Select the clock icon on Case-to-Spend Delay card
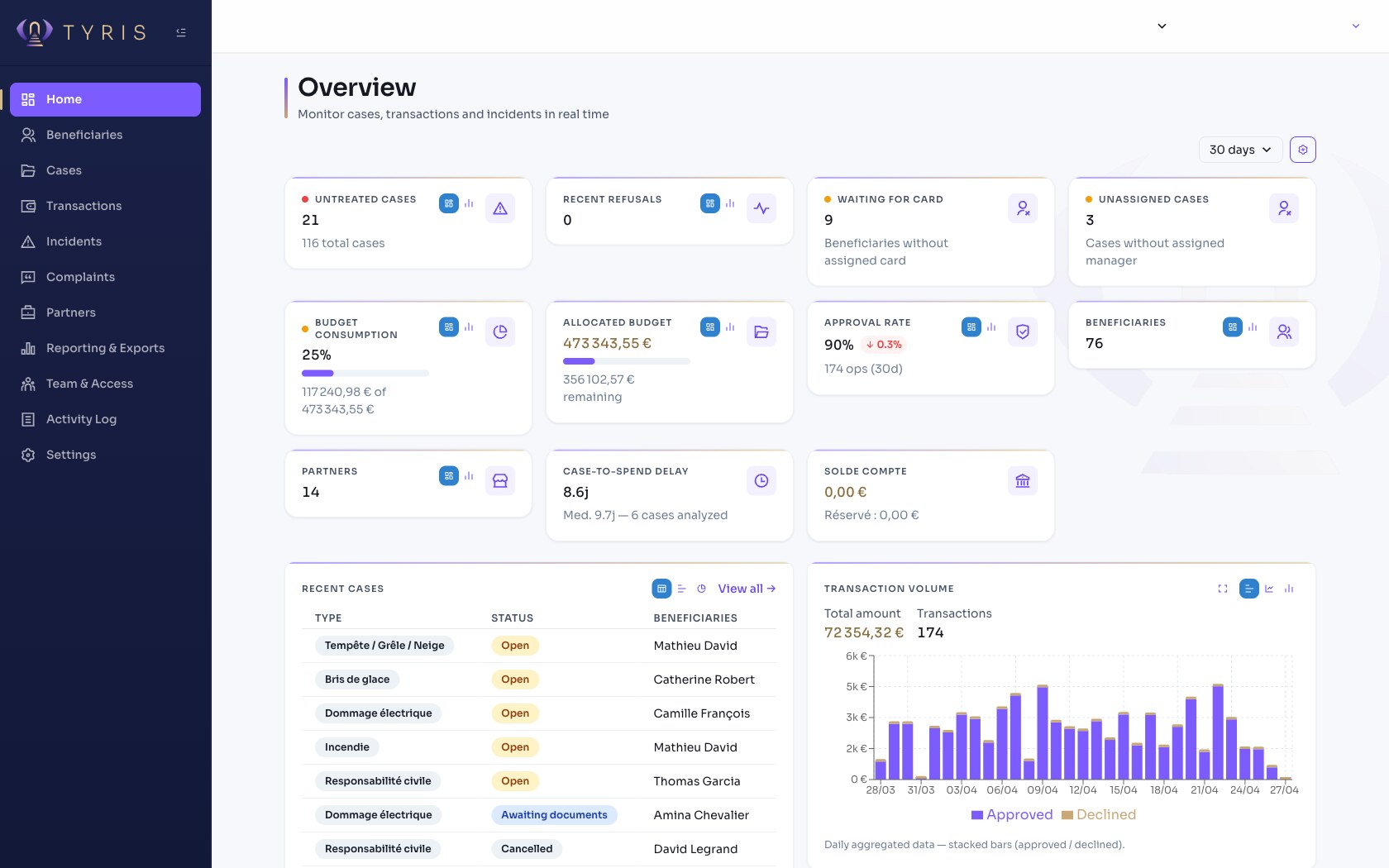1389x868 pixels. tap(761, 480)
